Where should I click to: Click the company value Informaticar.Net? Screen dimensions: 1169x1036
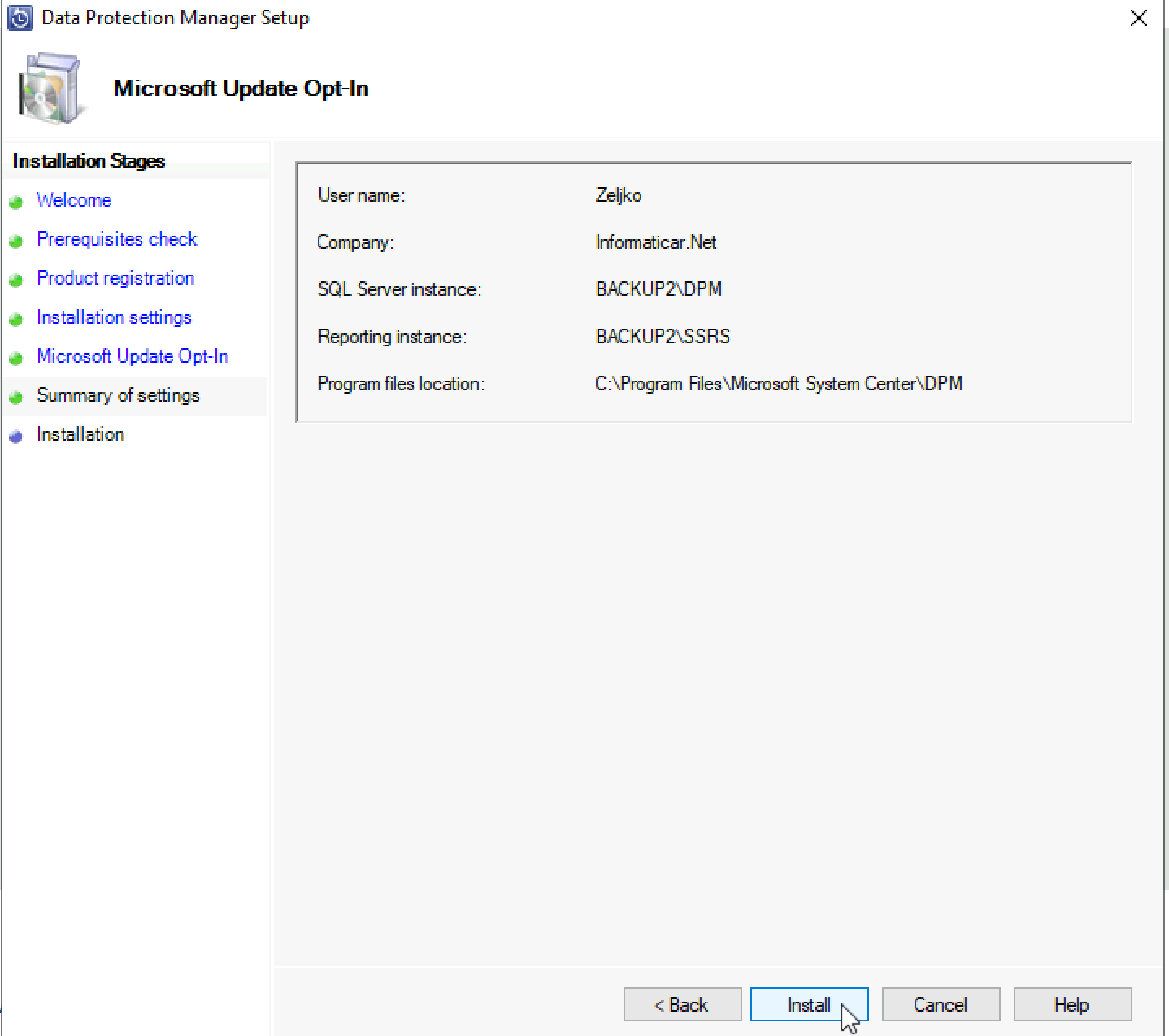coord(656,242)
